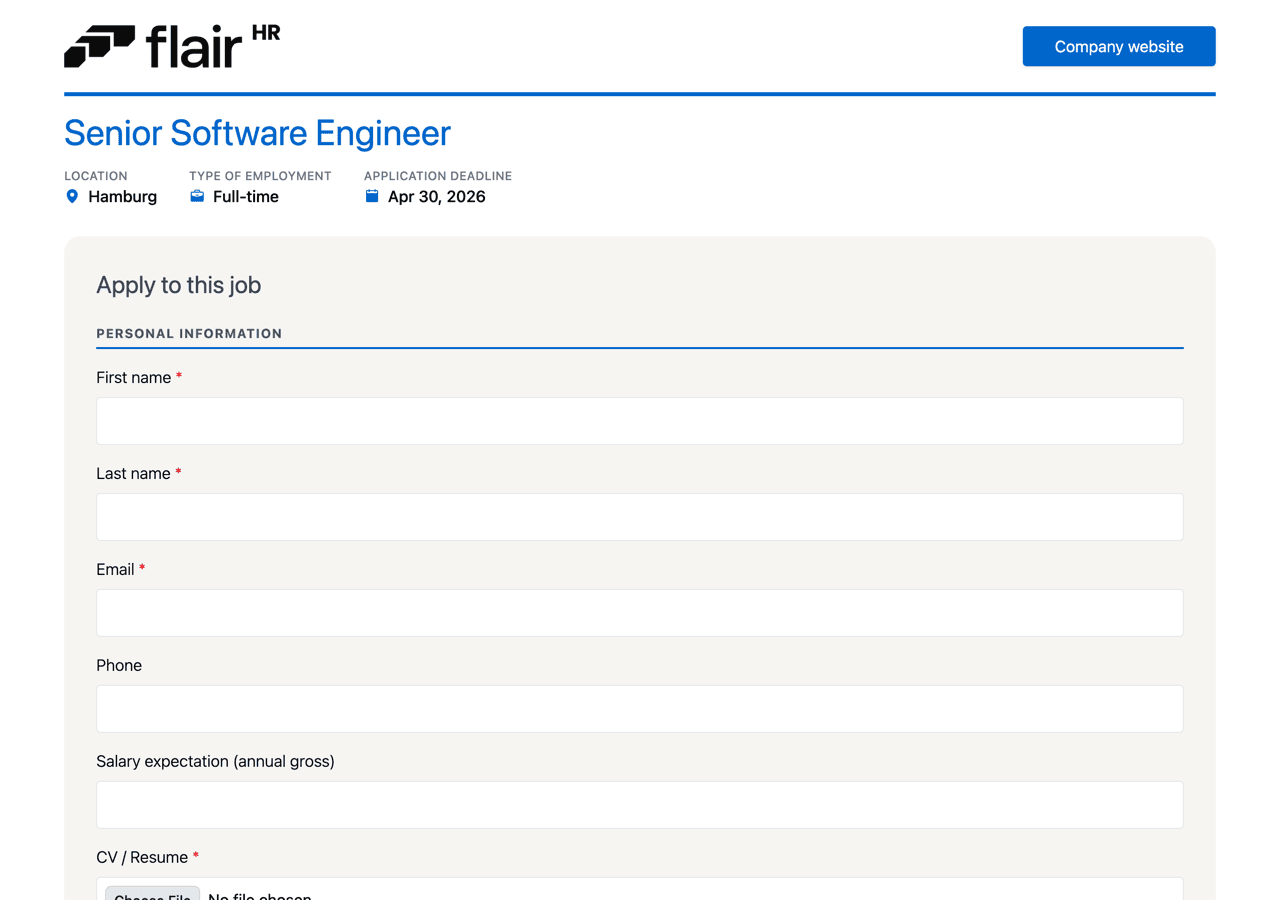Click the PERSONAL INFORMATION section label
This screenshot has height=900, width=1280.
189,334
